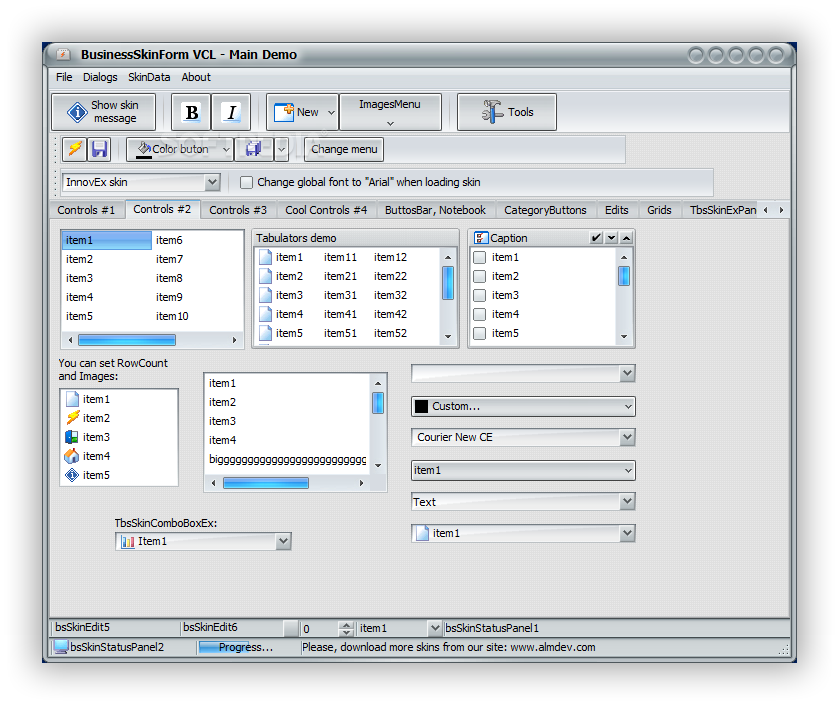Open the SkinData menu
This screenshot has width=839, height=705.
click(x=149, y=77)
